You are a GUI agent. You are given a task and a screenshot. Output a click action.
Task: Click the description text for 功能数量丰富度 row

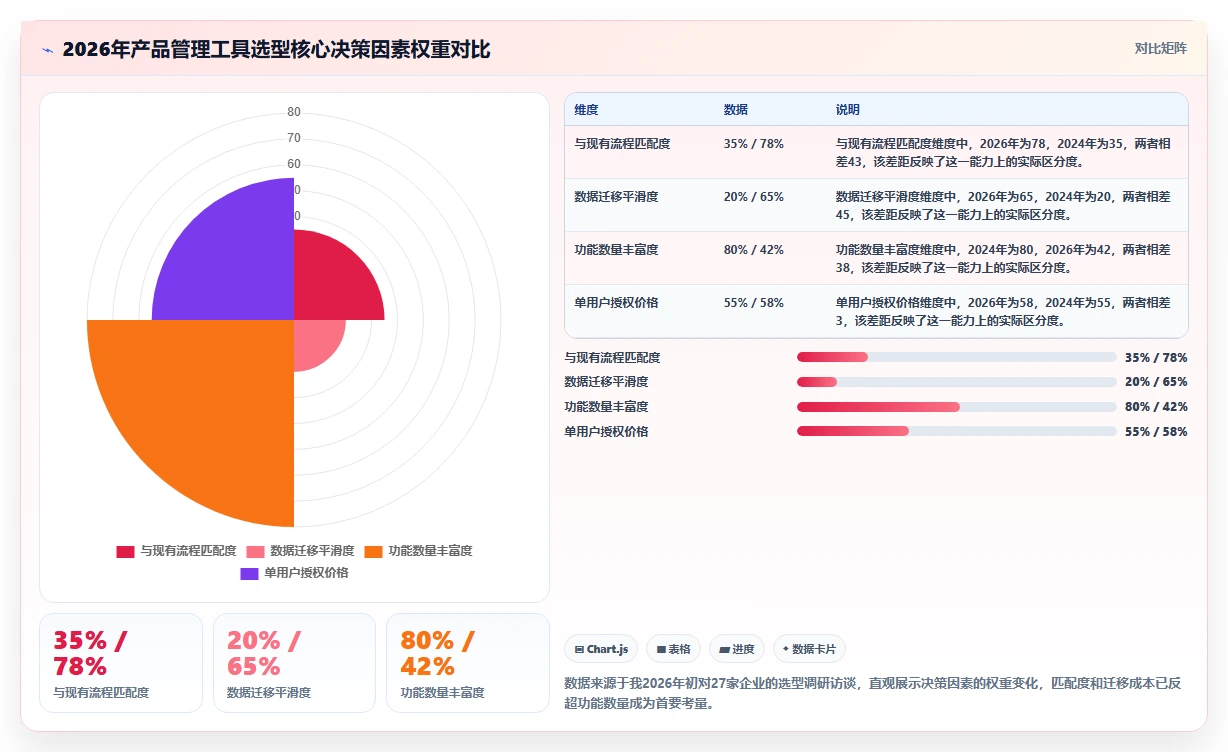(x=1003, y=258)
